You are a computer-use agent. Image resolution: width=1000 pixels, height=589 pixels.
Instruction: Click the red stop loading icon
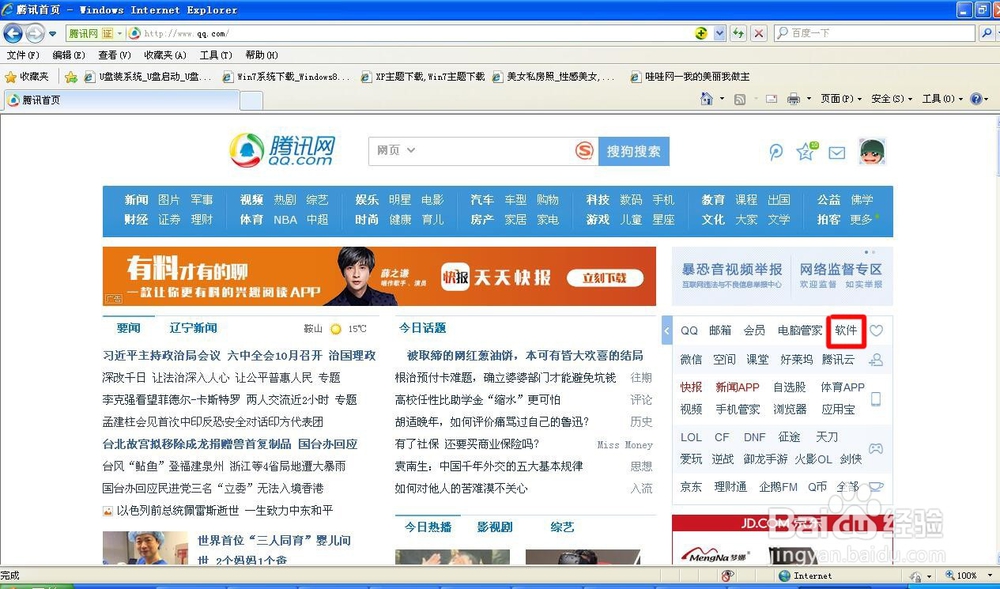click(758, 33)
